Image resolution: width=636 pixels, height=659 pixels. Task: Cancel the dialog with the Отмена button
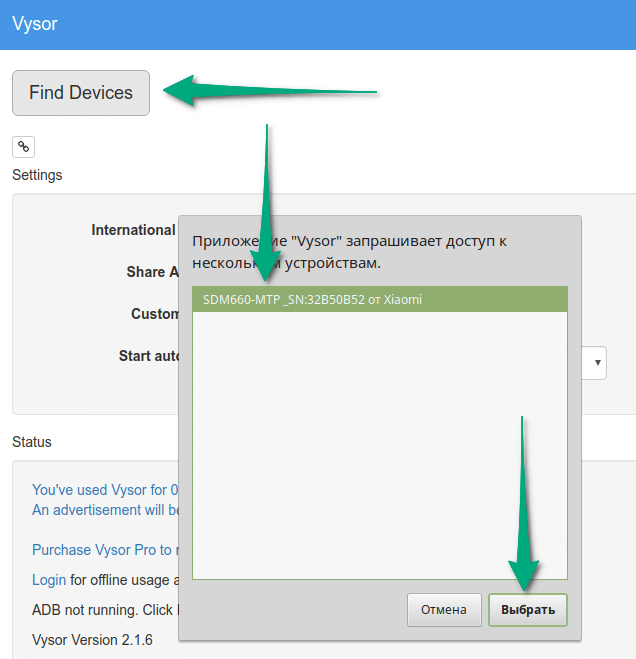[444, 610]
